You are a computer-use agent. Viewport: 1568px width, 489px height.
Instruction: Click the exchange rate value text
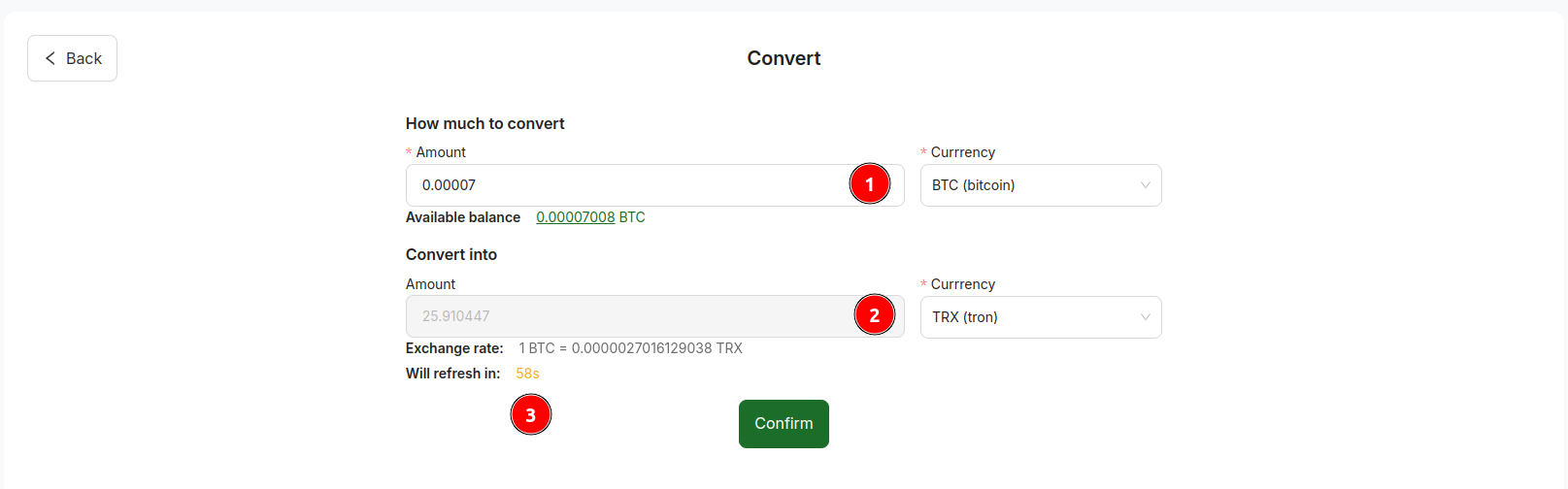click(631, 348)
